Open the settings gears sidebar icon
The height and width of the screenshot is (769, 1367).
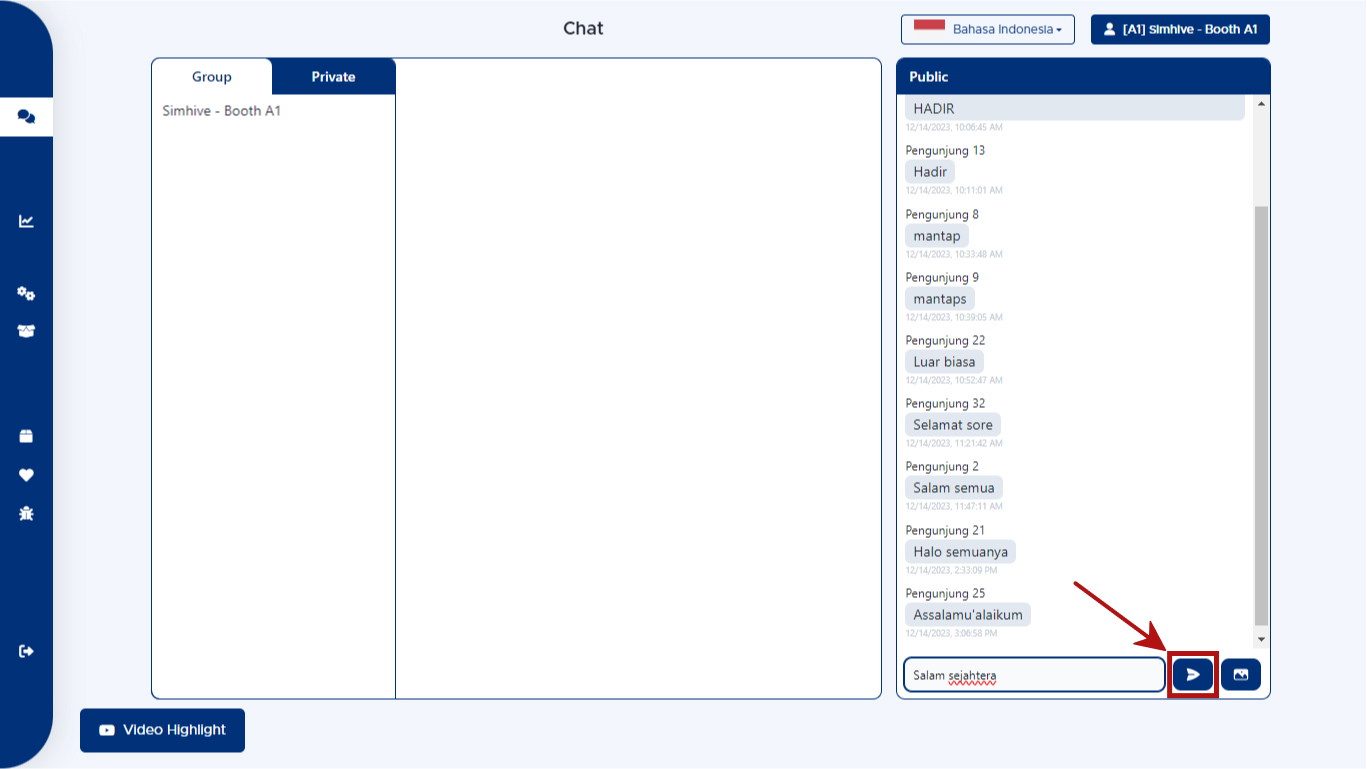click(x=26, y=293)
